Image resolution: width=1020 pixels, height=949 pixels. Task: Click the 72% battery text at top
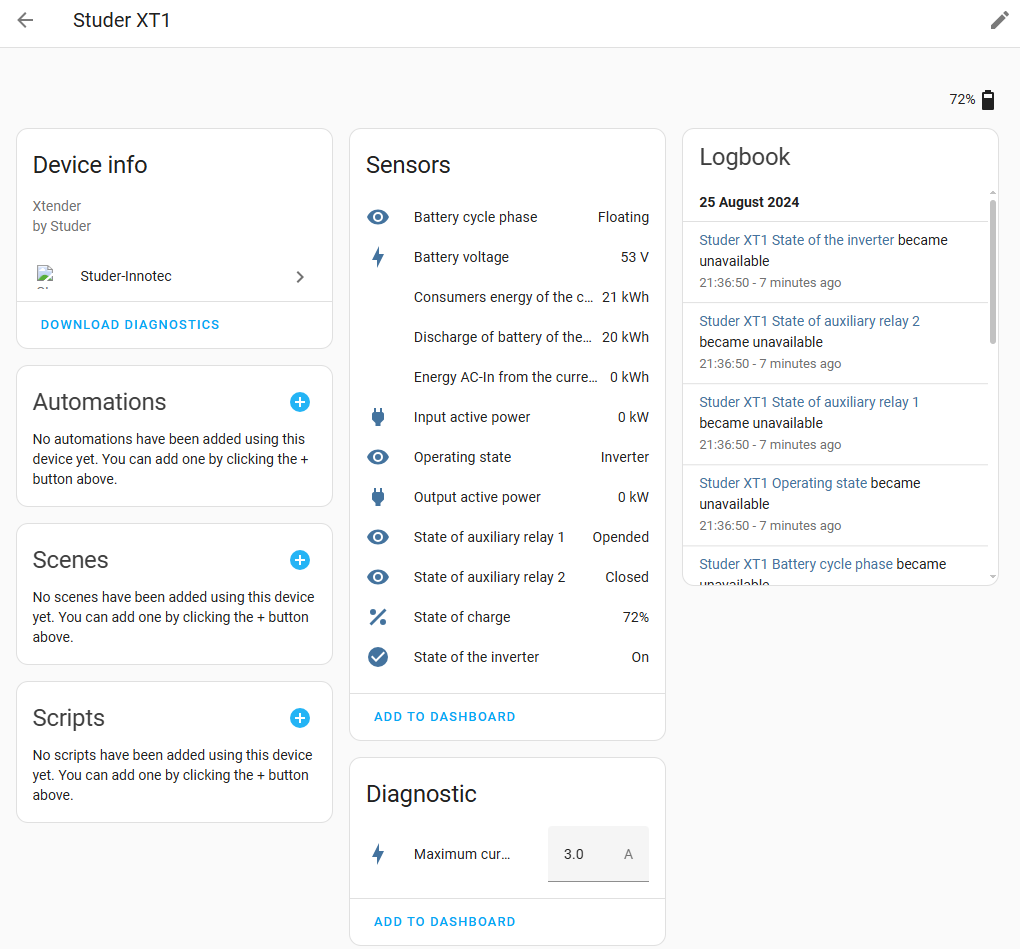[962, 100]
